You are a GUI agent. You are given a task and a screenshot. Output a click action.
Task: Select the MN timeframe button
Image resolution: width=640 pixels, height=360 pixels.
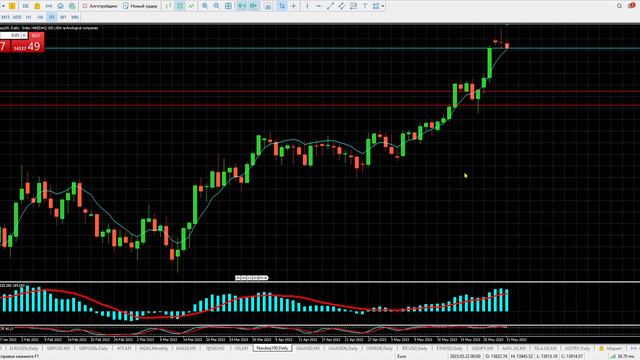pyautogui.click(x=75, y=17)
